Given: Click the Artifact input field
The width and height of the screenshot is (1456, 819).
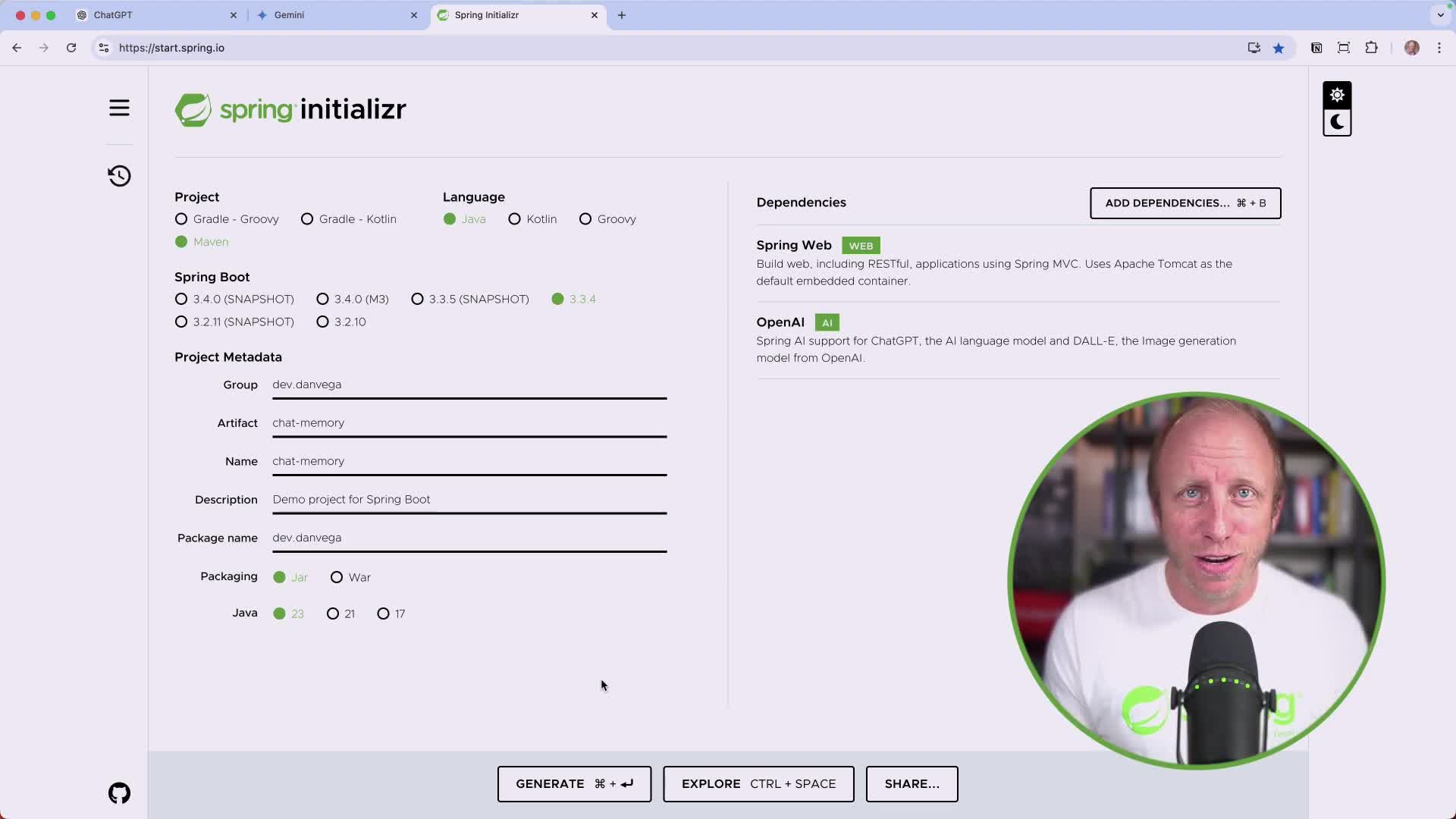Looking at the screenshot, I should coord(469,423).
